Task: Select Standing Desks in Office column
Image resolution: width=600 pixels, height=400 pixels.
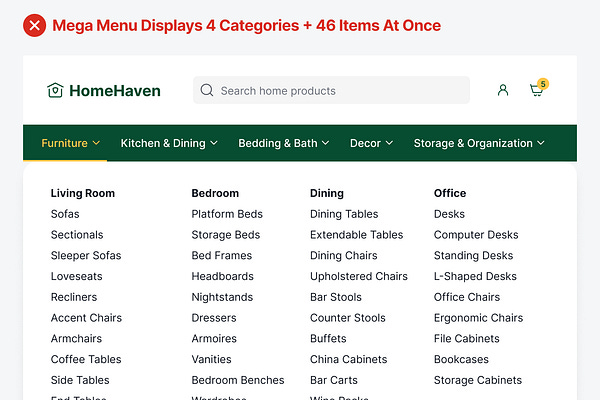Action: (474, 256)
